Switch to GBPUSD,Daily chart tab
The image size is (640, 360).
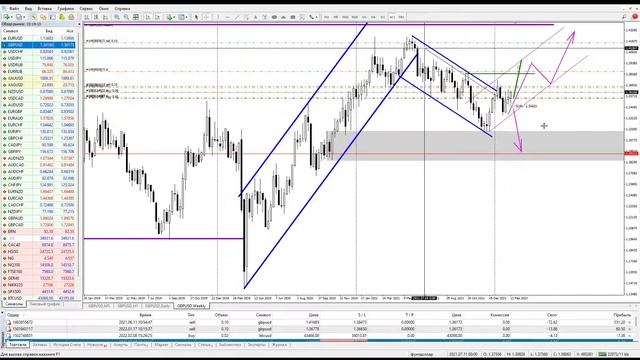(x=157, y=306)
